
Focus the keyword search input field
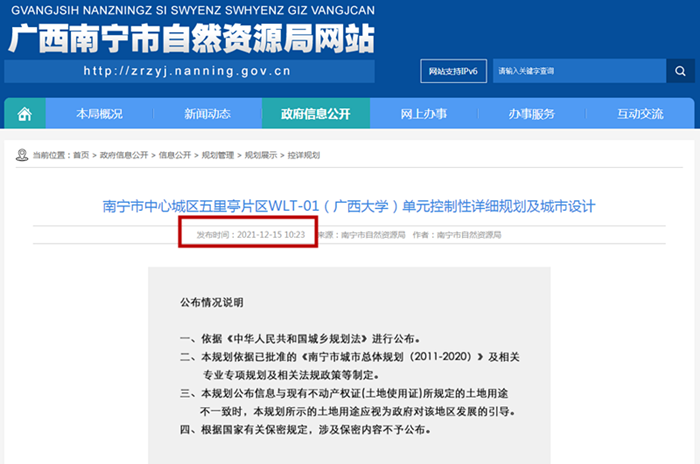[x=579, y=71]
